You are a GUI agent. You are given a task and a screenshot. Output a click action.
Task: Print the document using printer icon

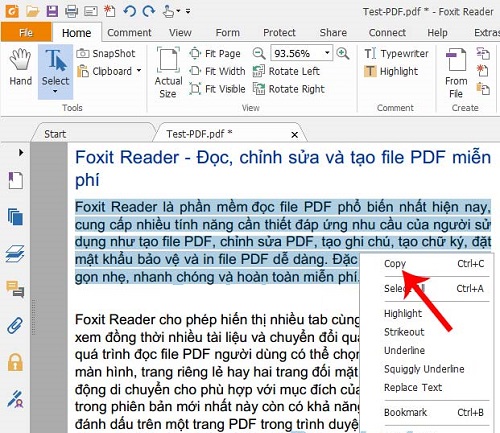pyautogui.click(x=71, y=11)
